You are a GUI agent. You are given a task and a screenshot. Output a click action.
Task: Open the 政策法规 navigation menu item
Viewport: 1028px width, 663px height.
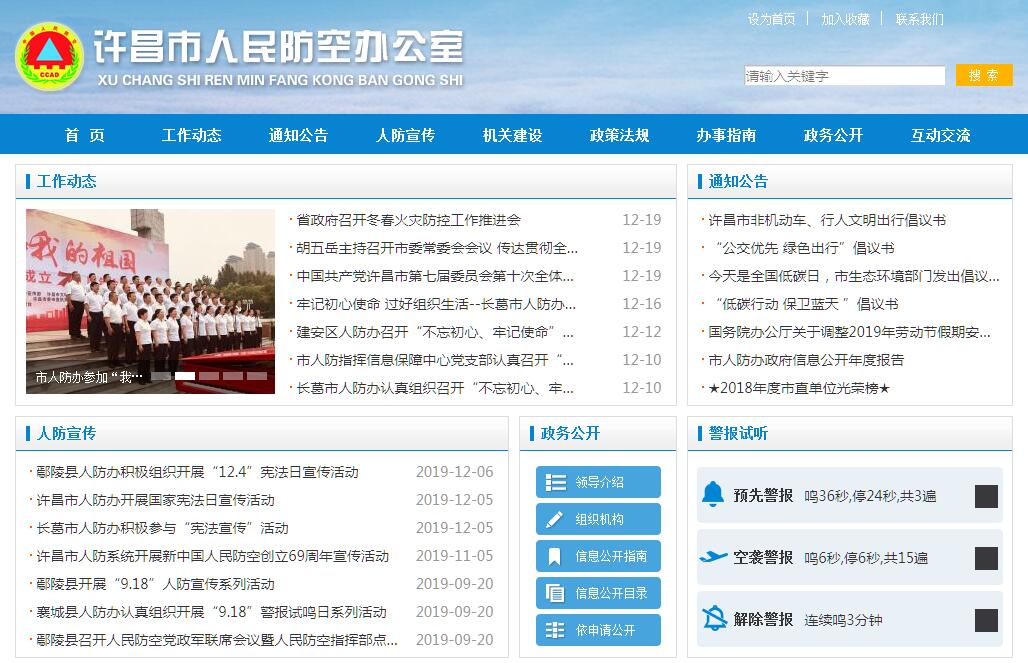[x=619, y=135]
